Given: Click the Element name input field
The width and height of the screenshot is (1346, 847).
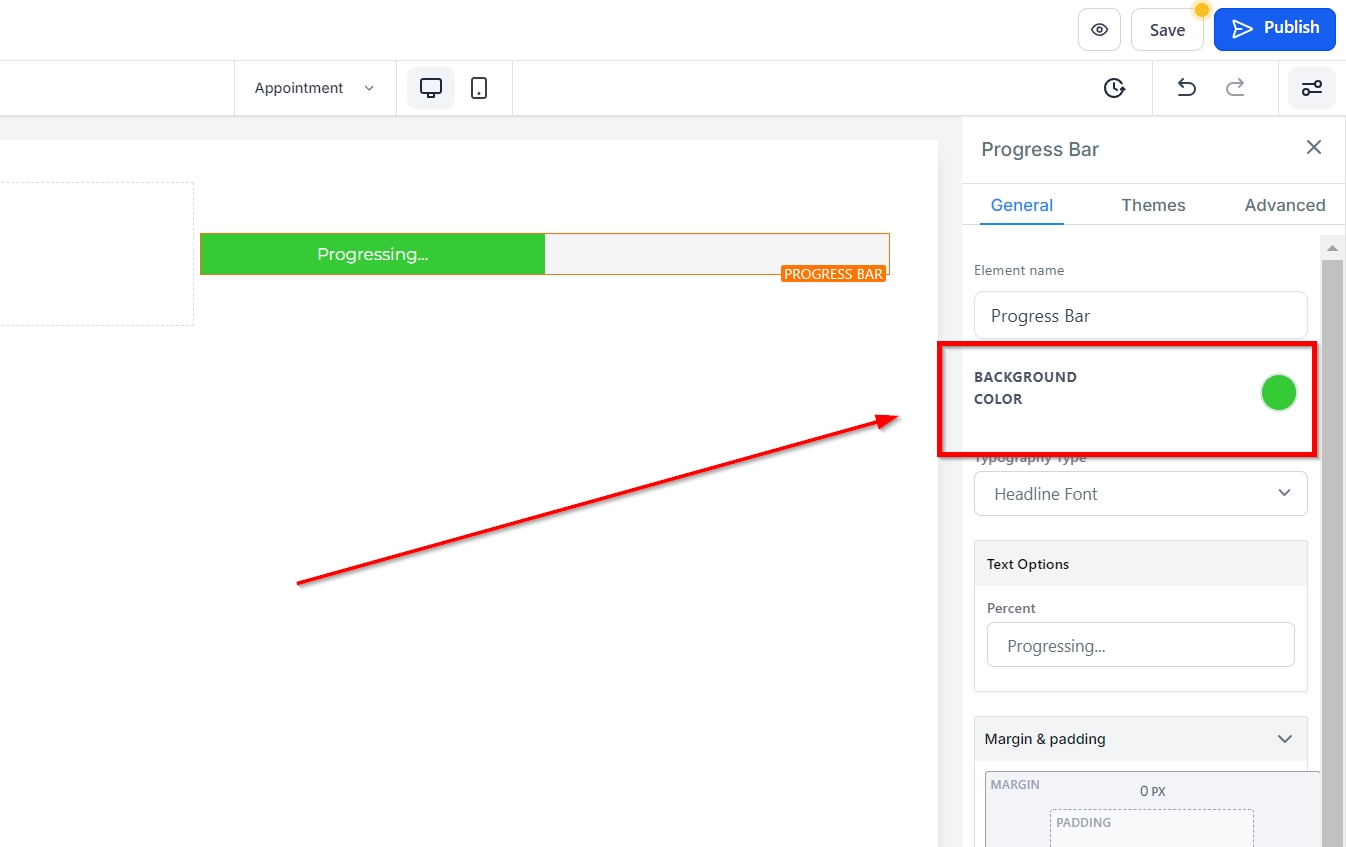Looking at the screenshot, I should tap(1140, 316).
